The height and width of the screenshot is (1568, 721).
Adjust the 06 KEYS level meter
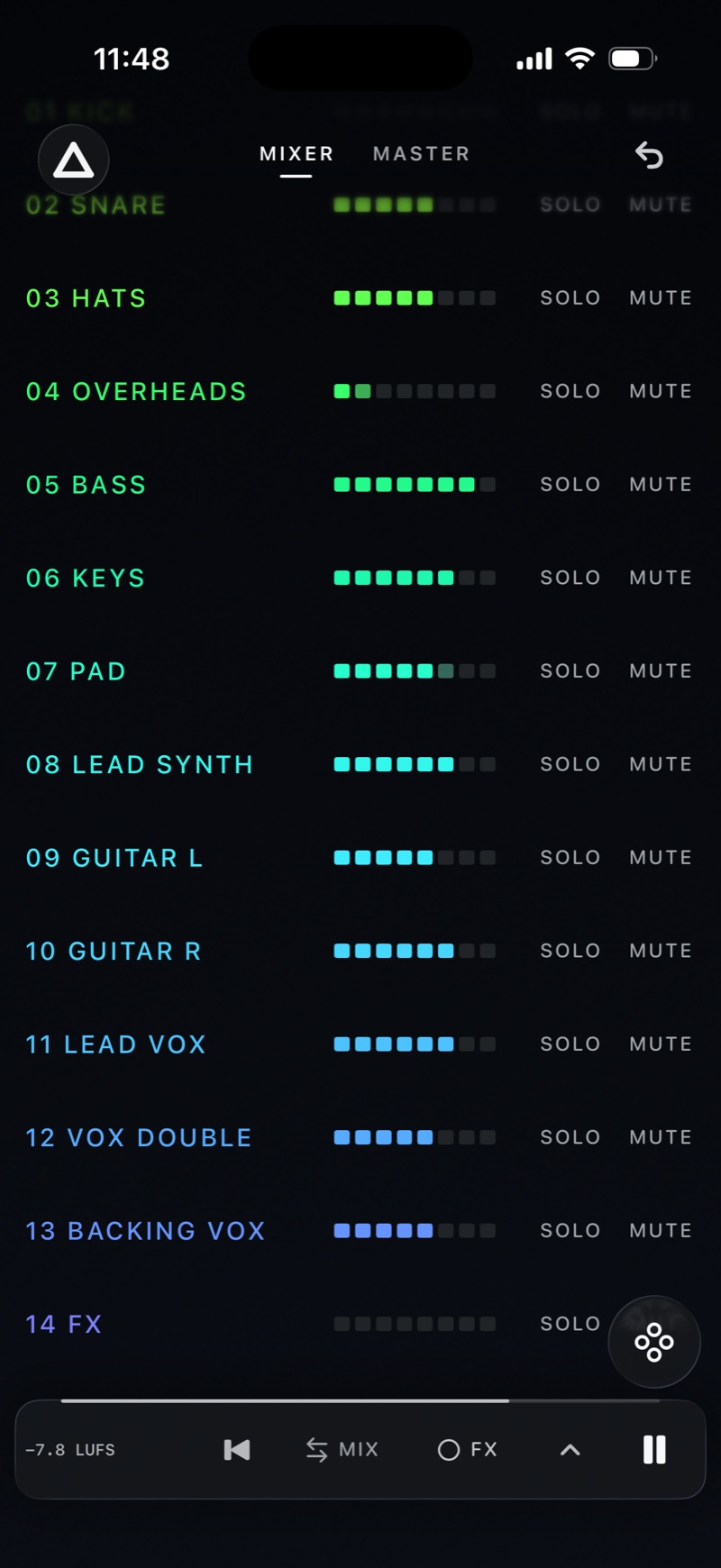(415, 578)
